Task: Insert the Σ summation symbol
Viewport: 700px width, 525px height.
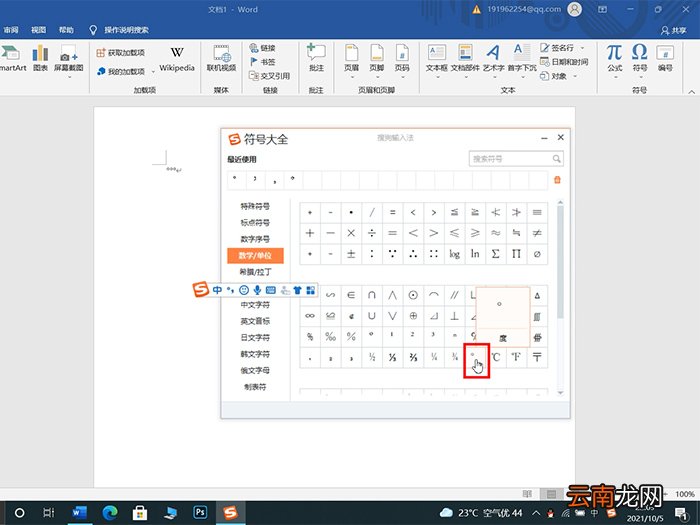Action: [496, 254]
